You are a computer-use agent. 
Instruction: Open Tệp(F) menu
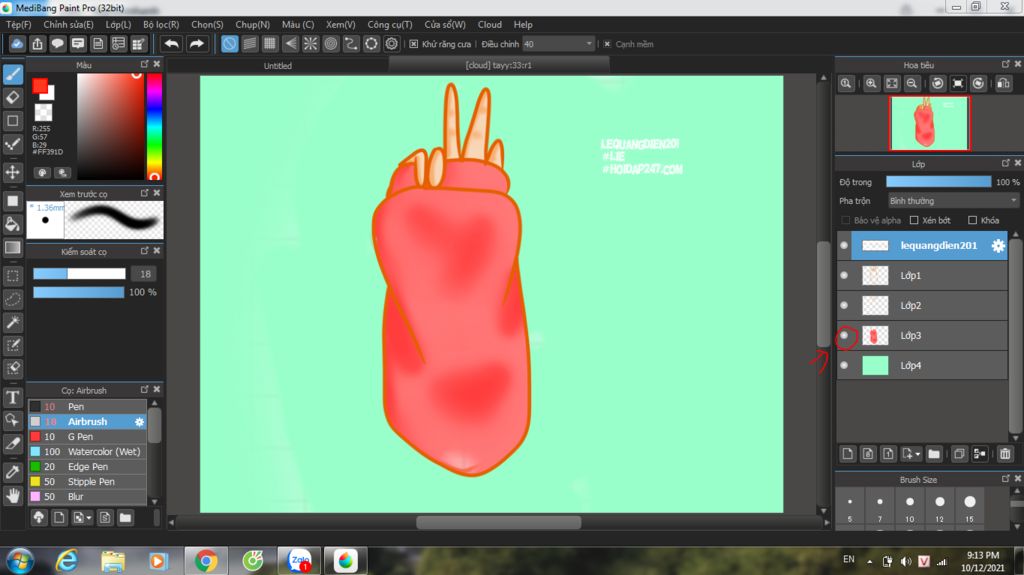click(x=18, y=24)
